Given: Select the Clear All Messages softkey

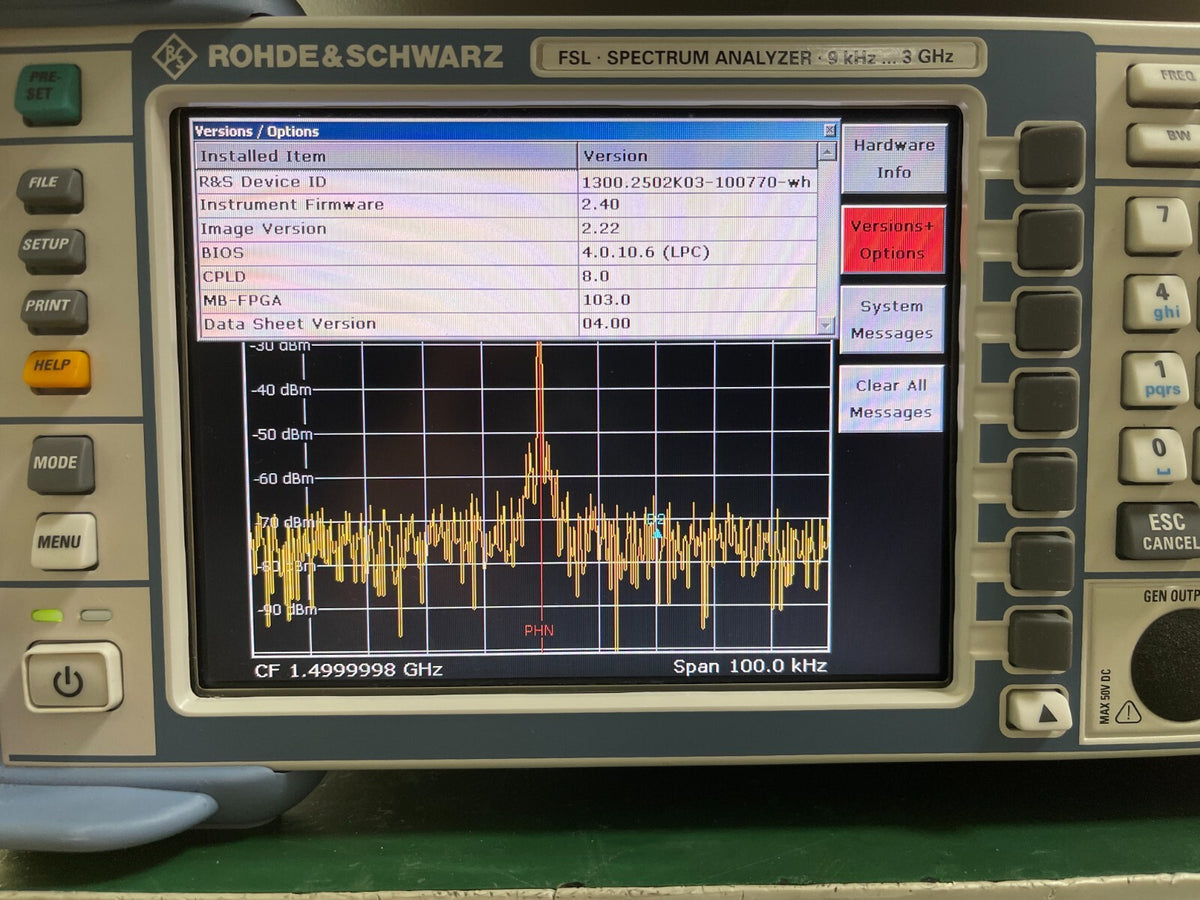Looking at the screenshot, I should point(890,399).
